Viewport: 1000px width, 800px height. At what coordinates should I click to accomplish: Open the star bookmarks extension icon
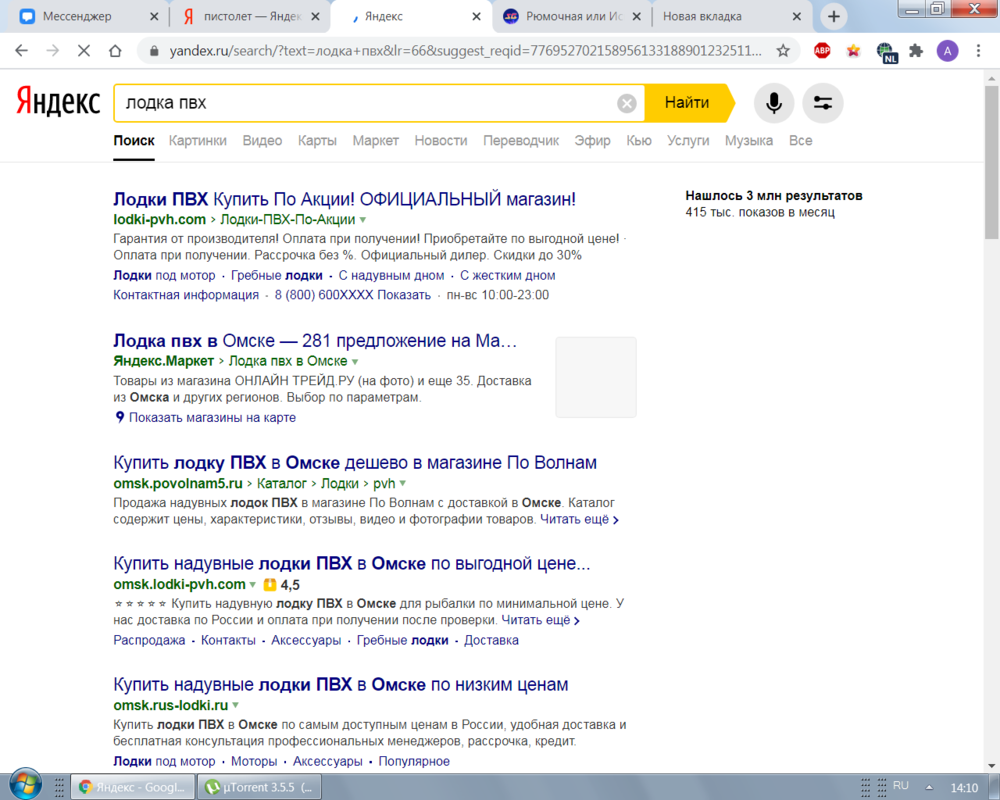pyautogui.click(x=853, y=51)
